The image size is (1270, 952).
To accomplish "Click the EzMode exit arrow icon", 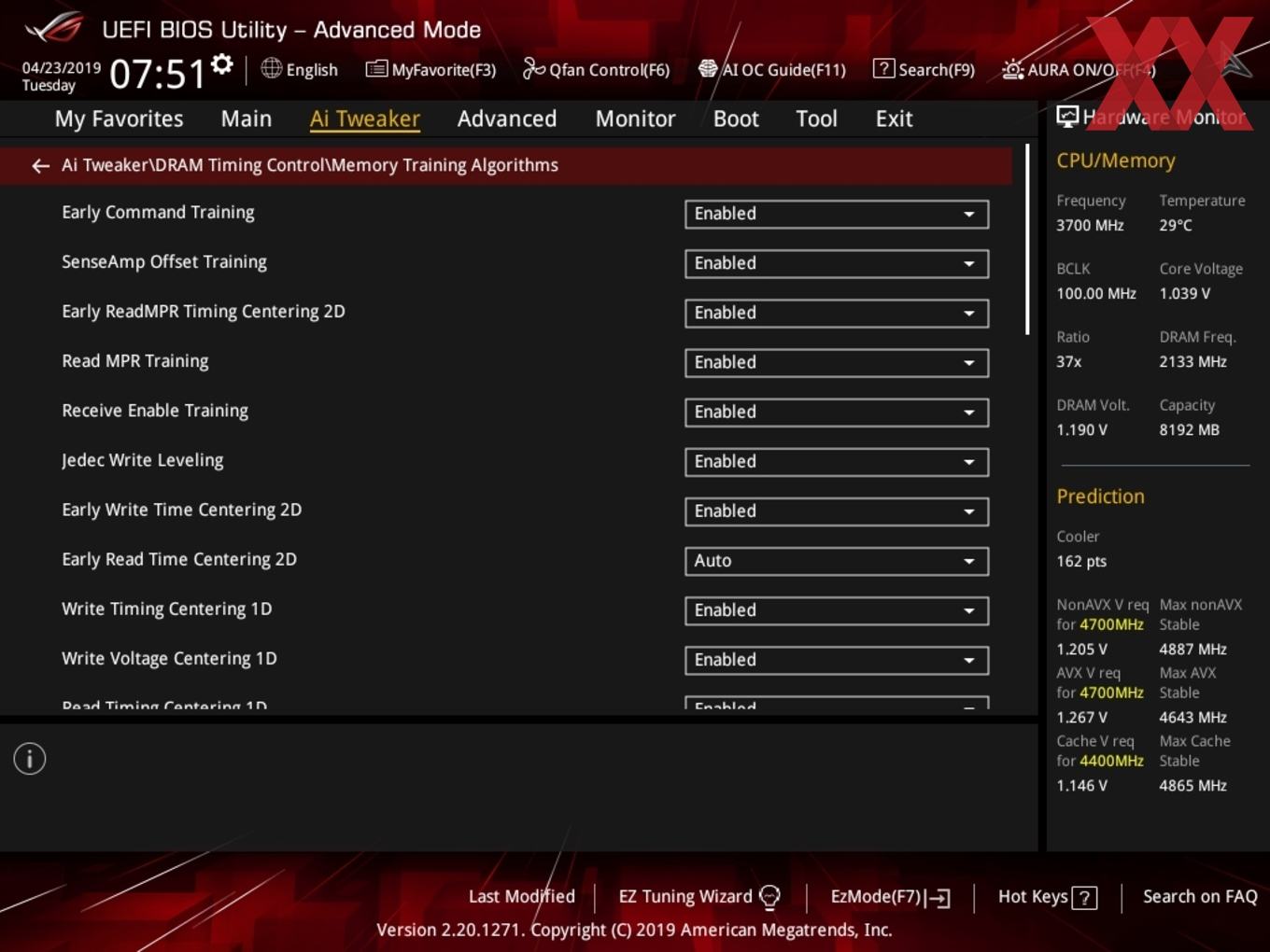I will point(938,898).
